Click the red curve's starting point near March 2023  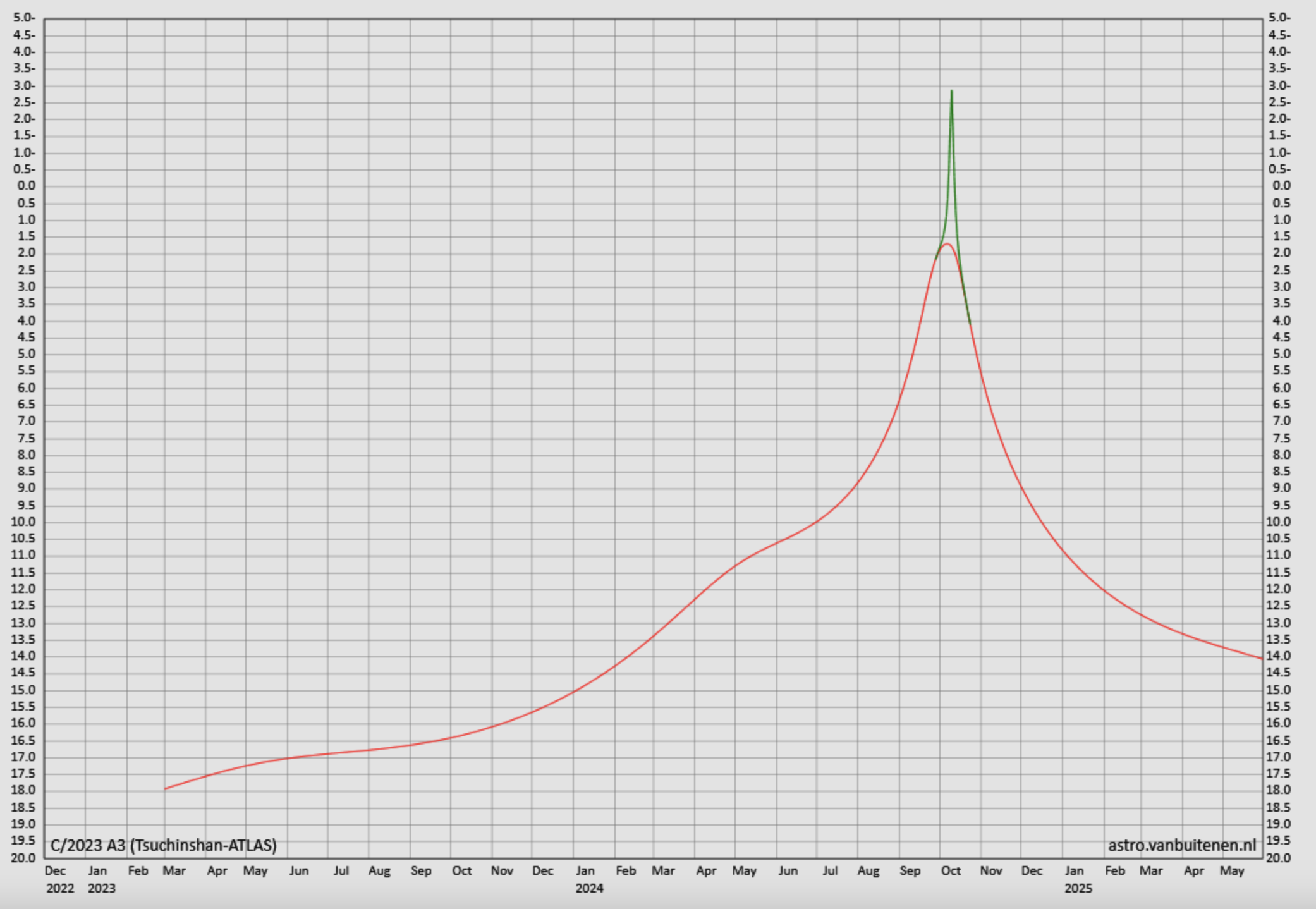pyautogui.click(x=166, y=788)
